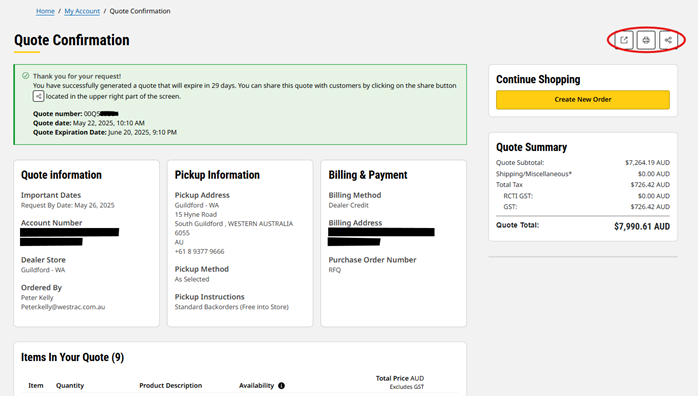Click the Billing Address label
Image resolution: width=698 pixels, height=396 pixels.
355,222
